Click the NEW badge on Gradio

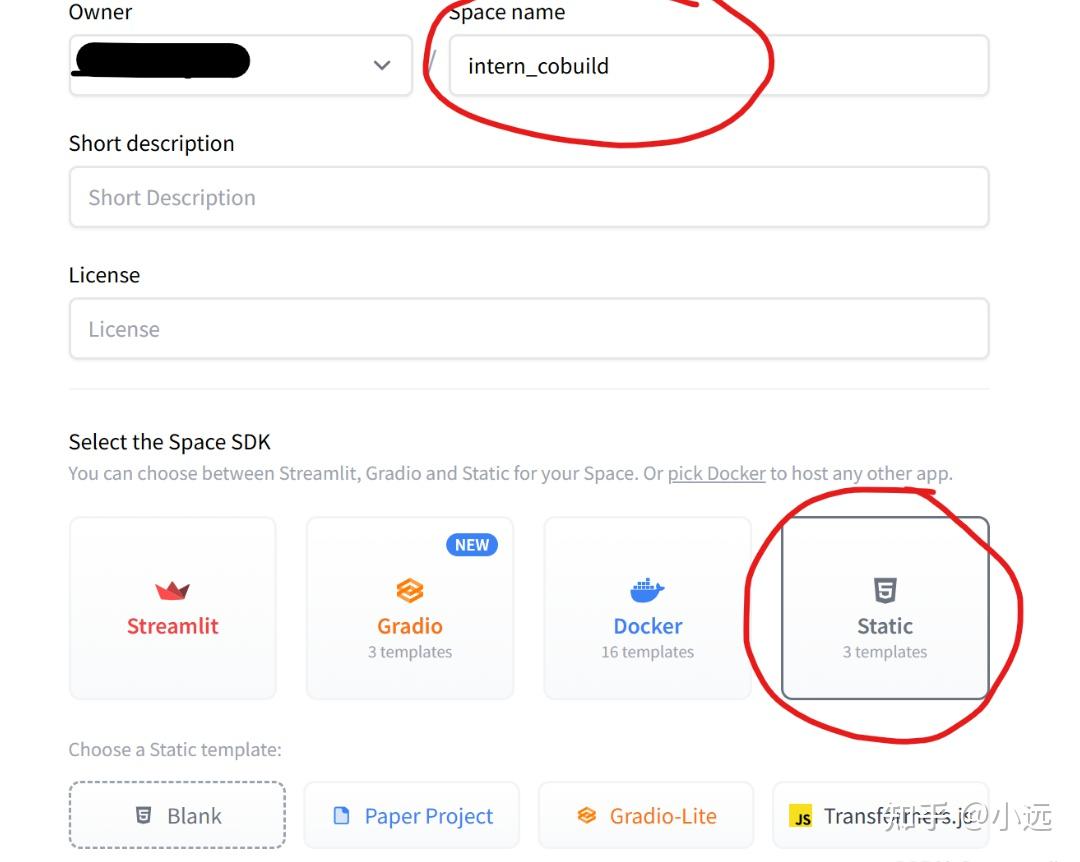472,545
